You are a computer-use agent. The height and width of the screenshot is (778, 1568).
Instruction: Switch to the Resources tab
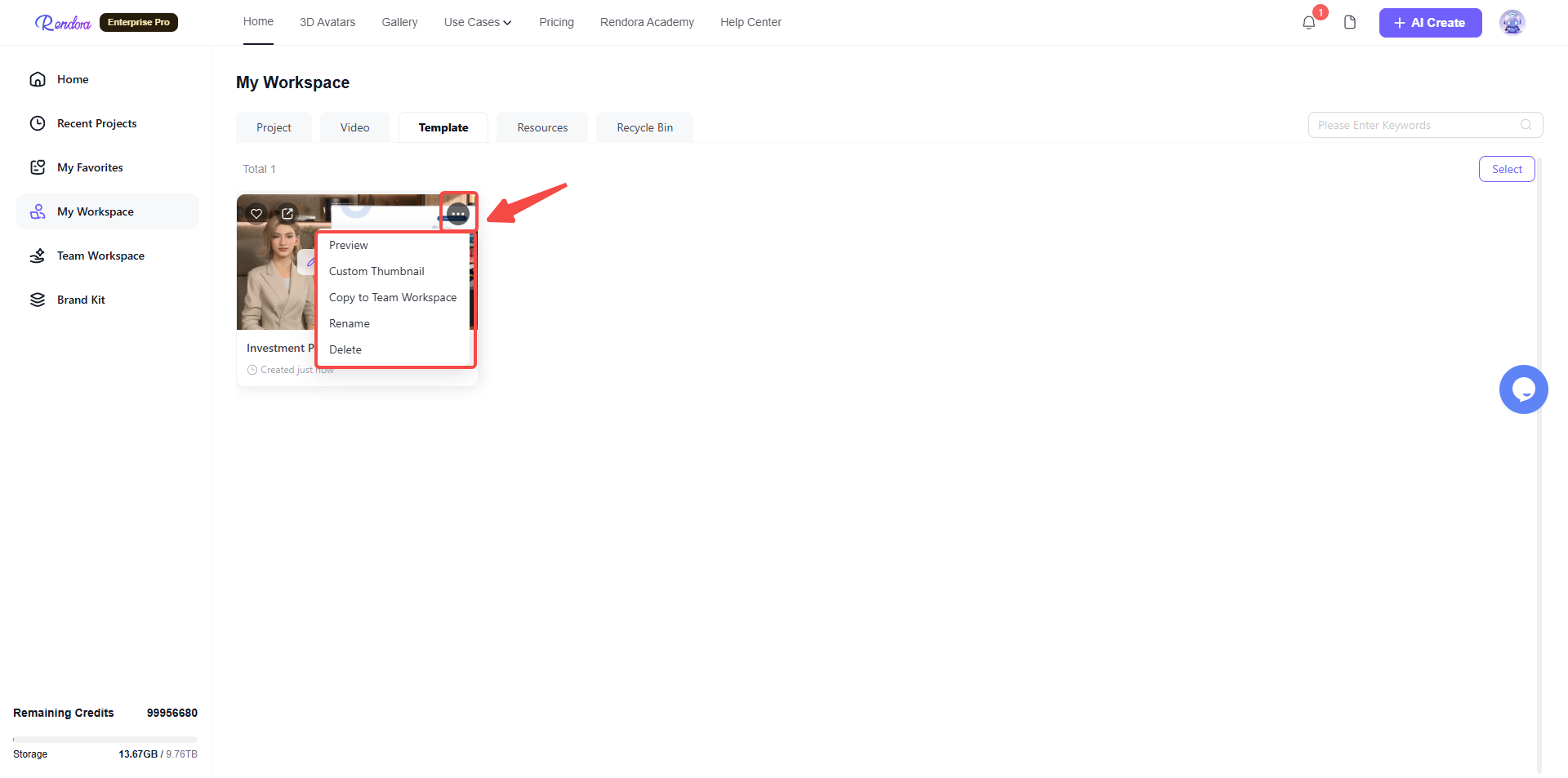click(x=542, y=127)
